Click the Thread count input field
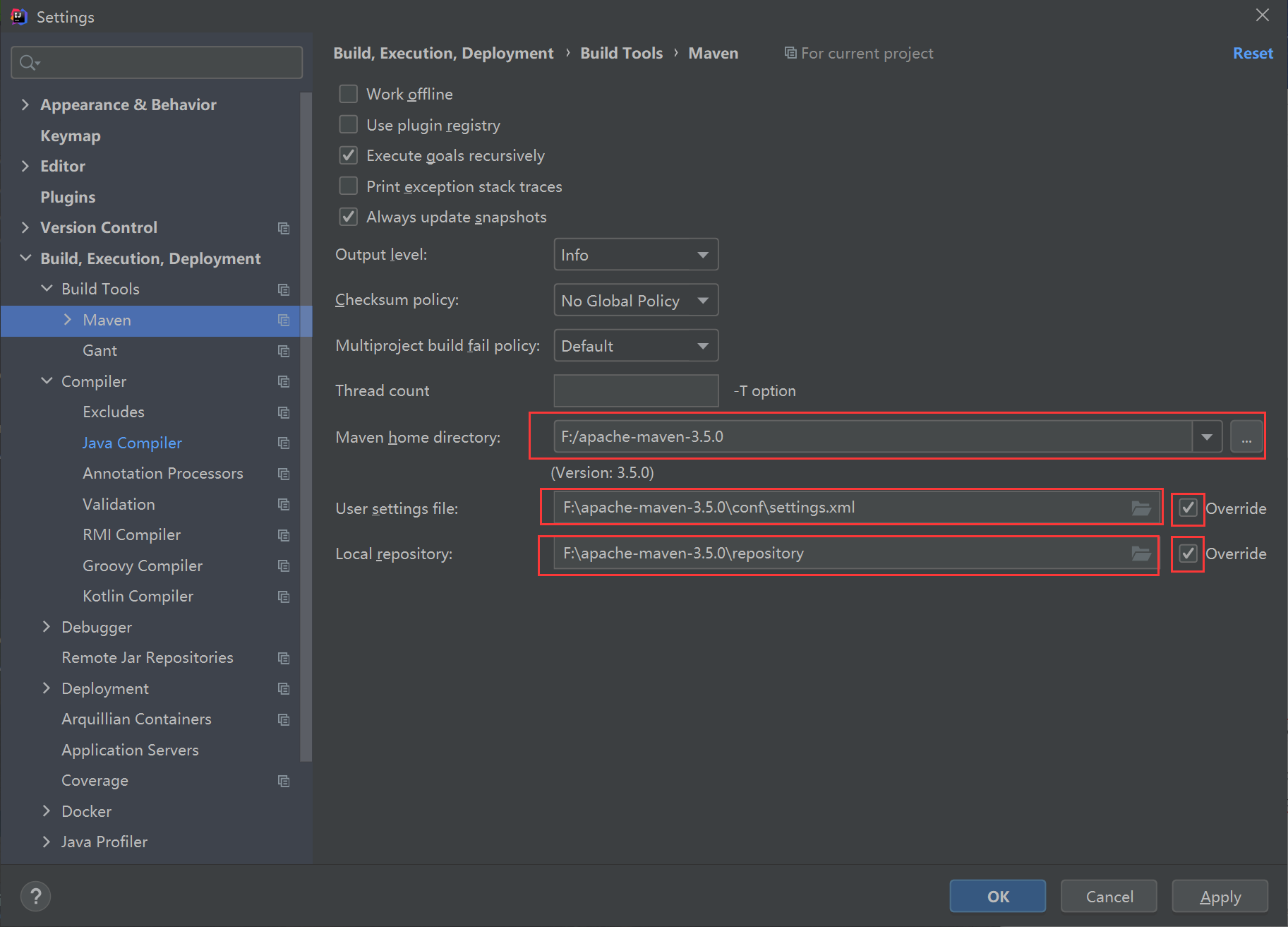This screenshot has width=1288, height=927. pyautogui.click(x=636, y=391)
